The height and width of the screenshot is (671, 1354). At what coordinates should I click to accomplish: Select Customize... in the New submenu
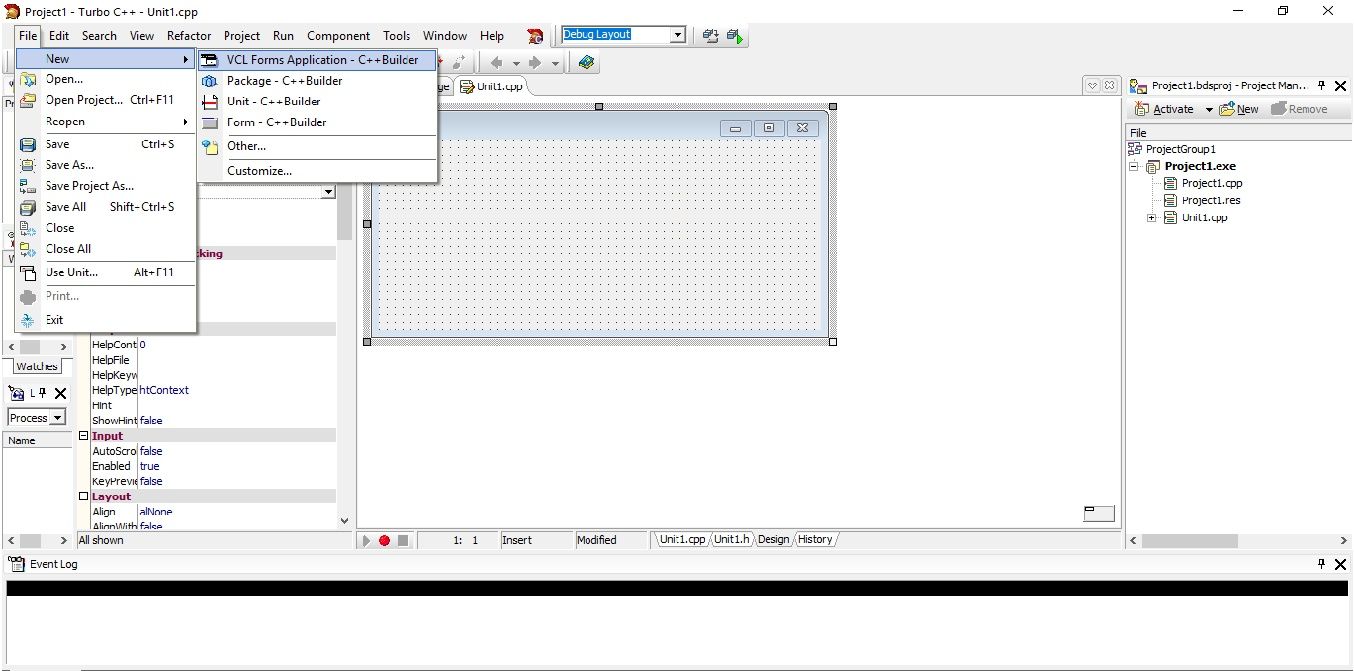pos(317,171)
